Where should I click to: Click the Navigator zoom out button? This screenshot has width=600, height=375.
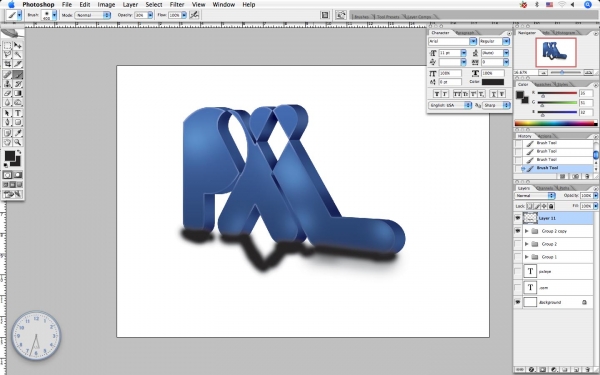tap(542, 72)
